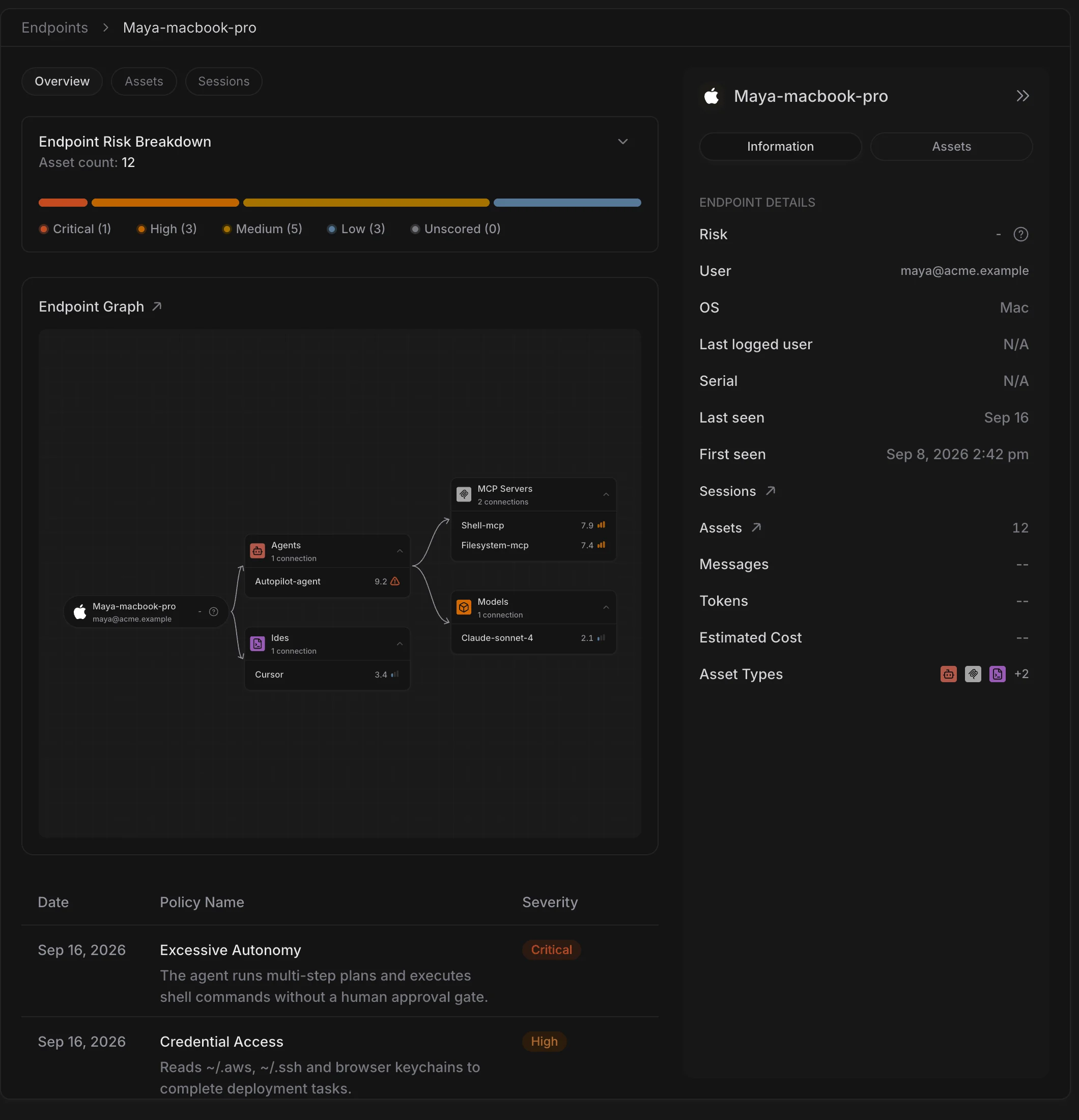The image size is (1079, 1120).
Task: Click the Risk help question icon
Action: [1020, 234]
